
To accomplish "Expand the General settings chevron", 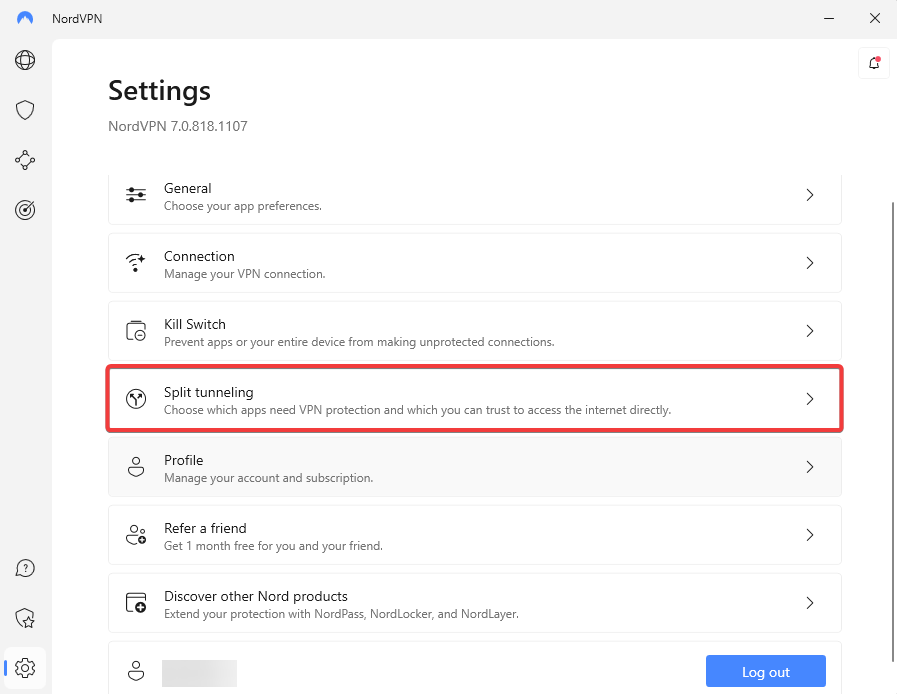I will point(810,195).
